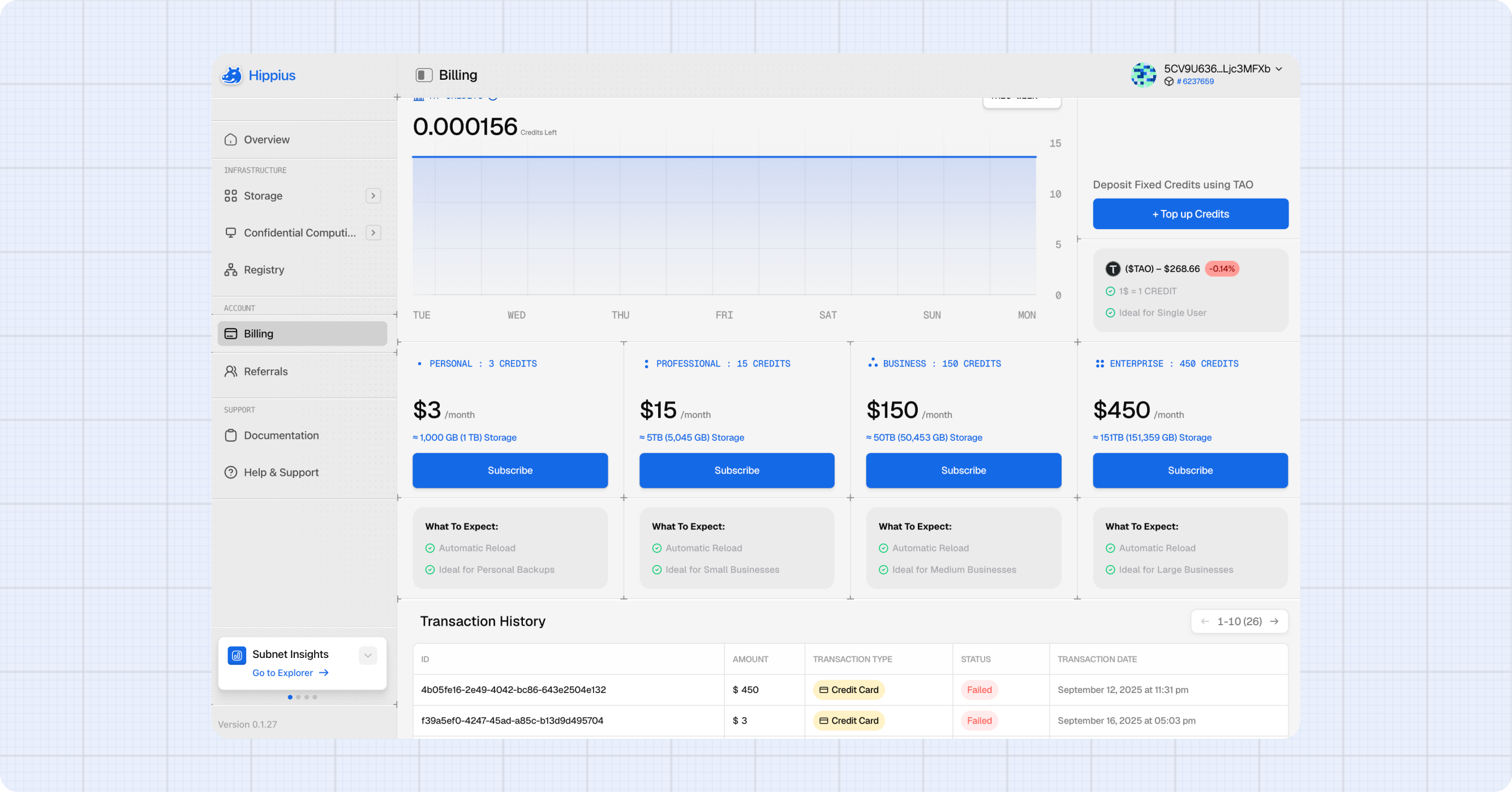
Task: Select the last carousel dot under Subnet Insights
Action: [315, 697]
